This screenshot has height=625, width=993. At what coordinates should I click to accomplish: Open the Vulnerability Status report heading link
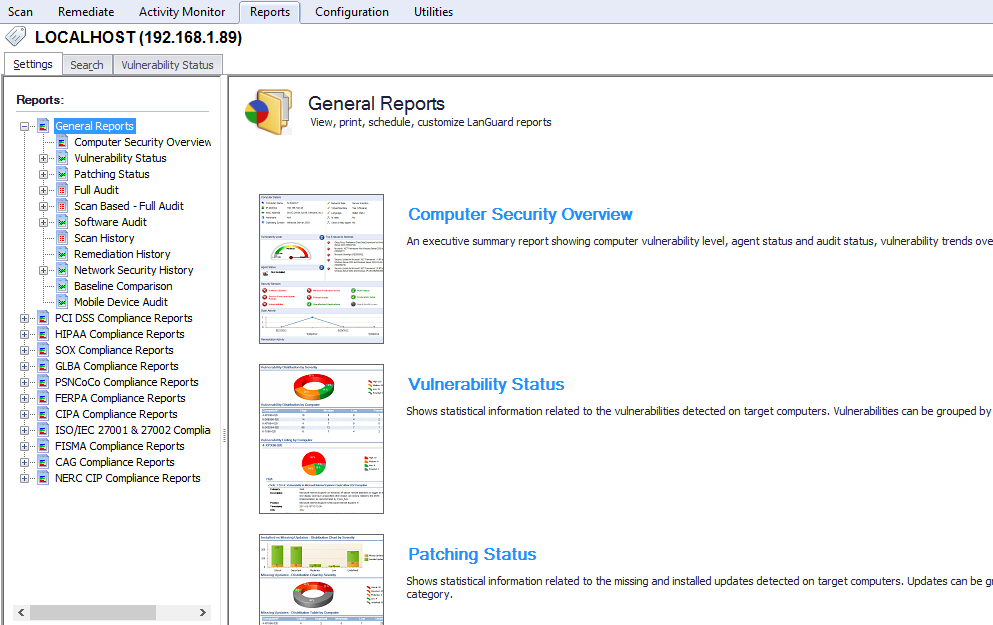coord(486,384)
